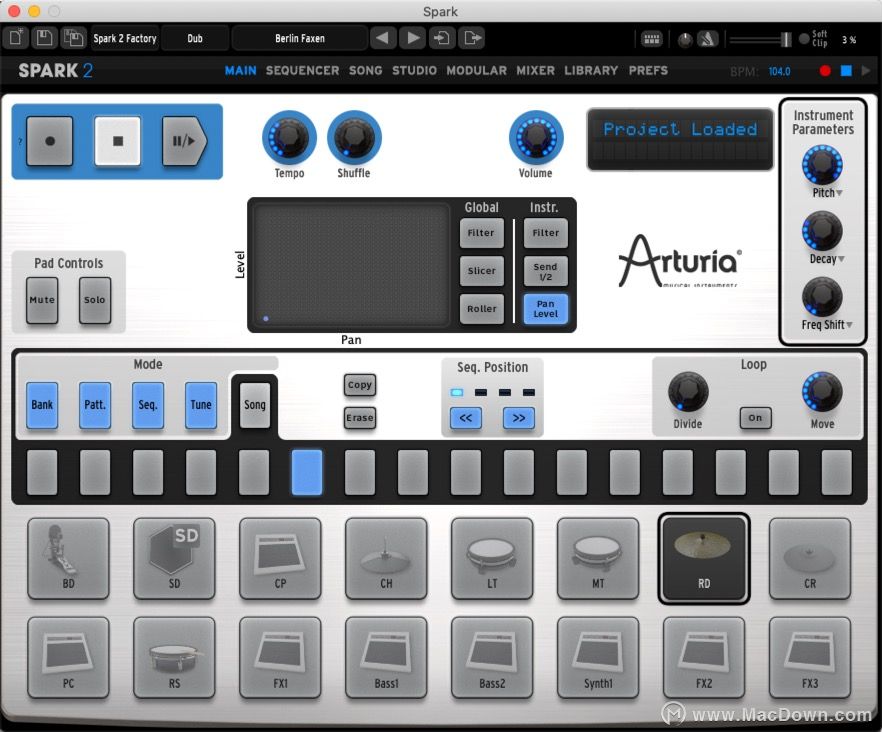Open the MIDI keyboard settings icon
This screenshot has width=882, height=732.
tap(651, 39)
